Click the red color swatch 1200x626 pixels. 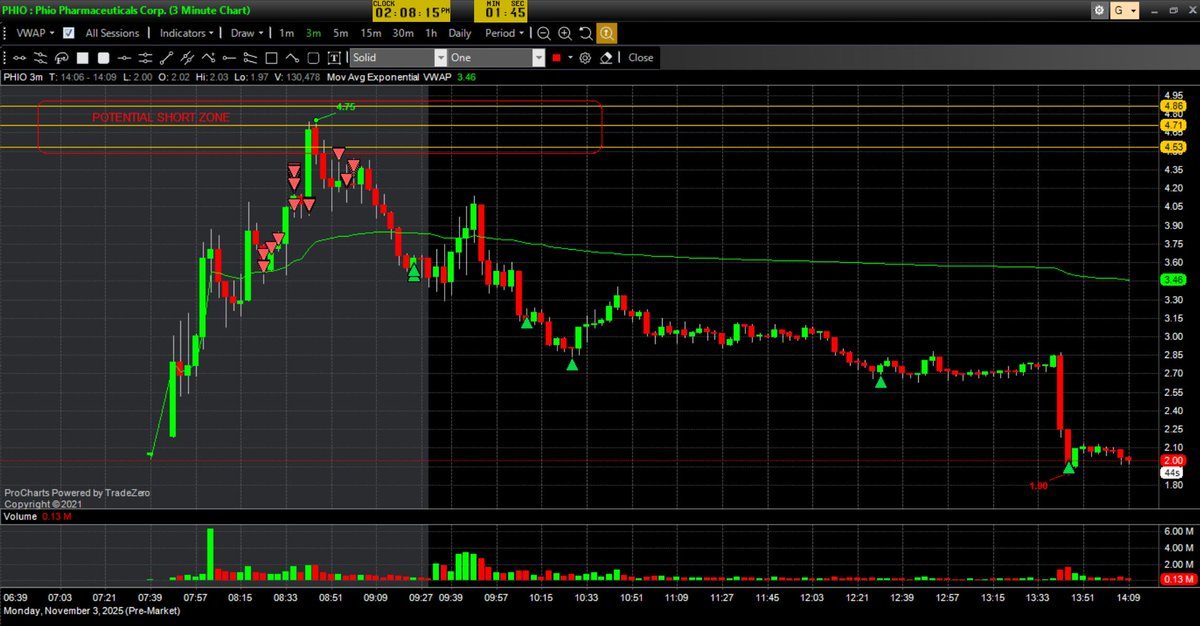tap(557, 58)
